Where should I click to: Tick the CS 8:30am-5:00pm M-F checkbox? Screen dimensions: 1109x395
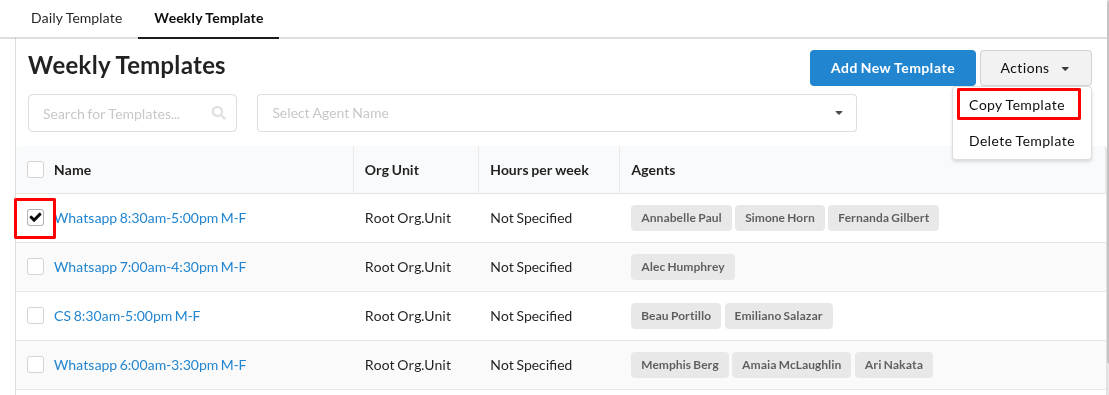[x=35, y=316]
